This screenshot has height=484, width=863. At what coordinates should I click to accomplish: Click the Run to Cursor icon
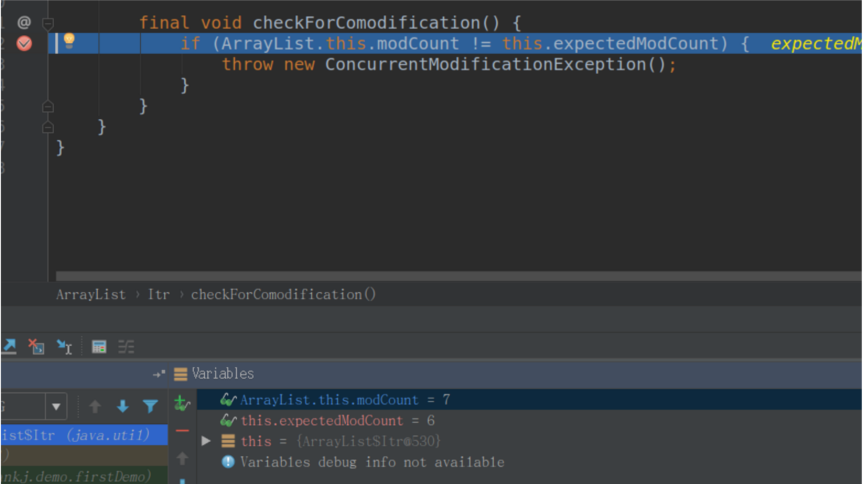65,347
